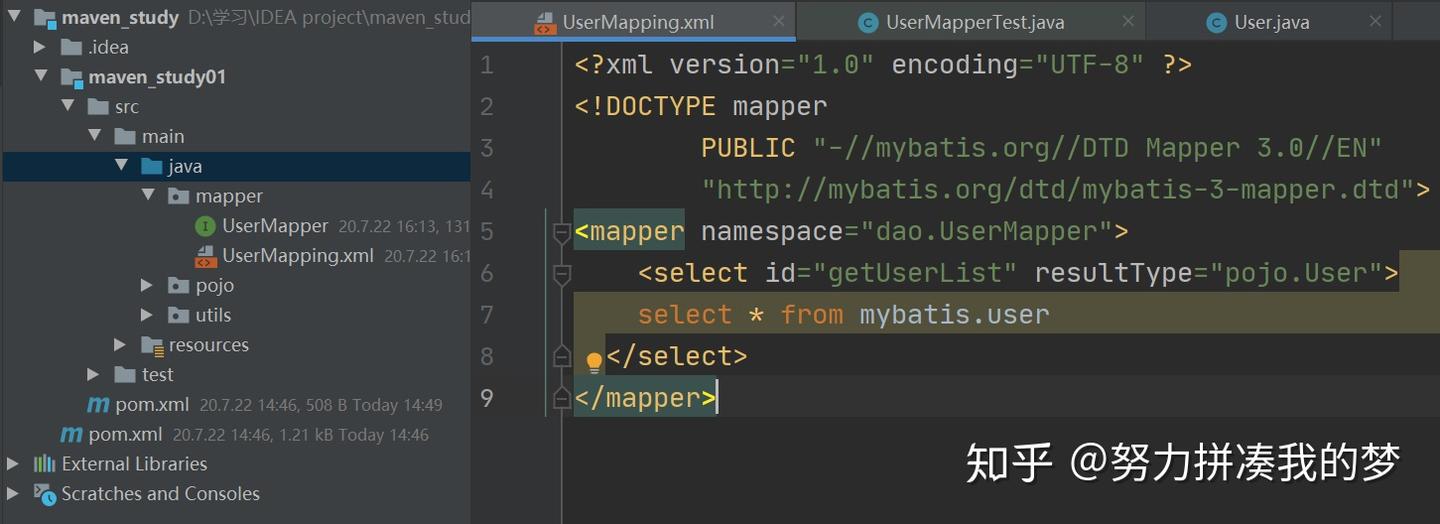This screenshot has width=1440, height=524.
Task: Click the External Libraries icon
Action: click(44, 464)
